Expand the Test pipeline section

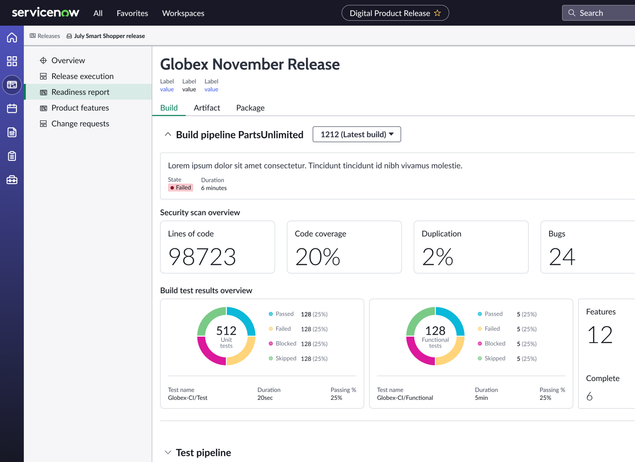(168, 452)
